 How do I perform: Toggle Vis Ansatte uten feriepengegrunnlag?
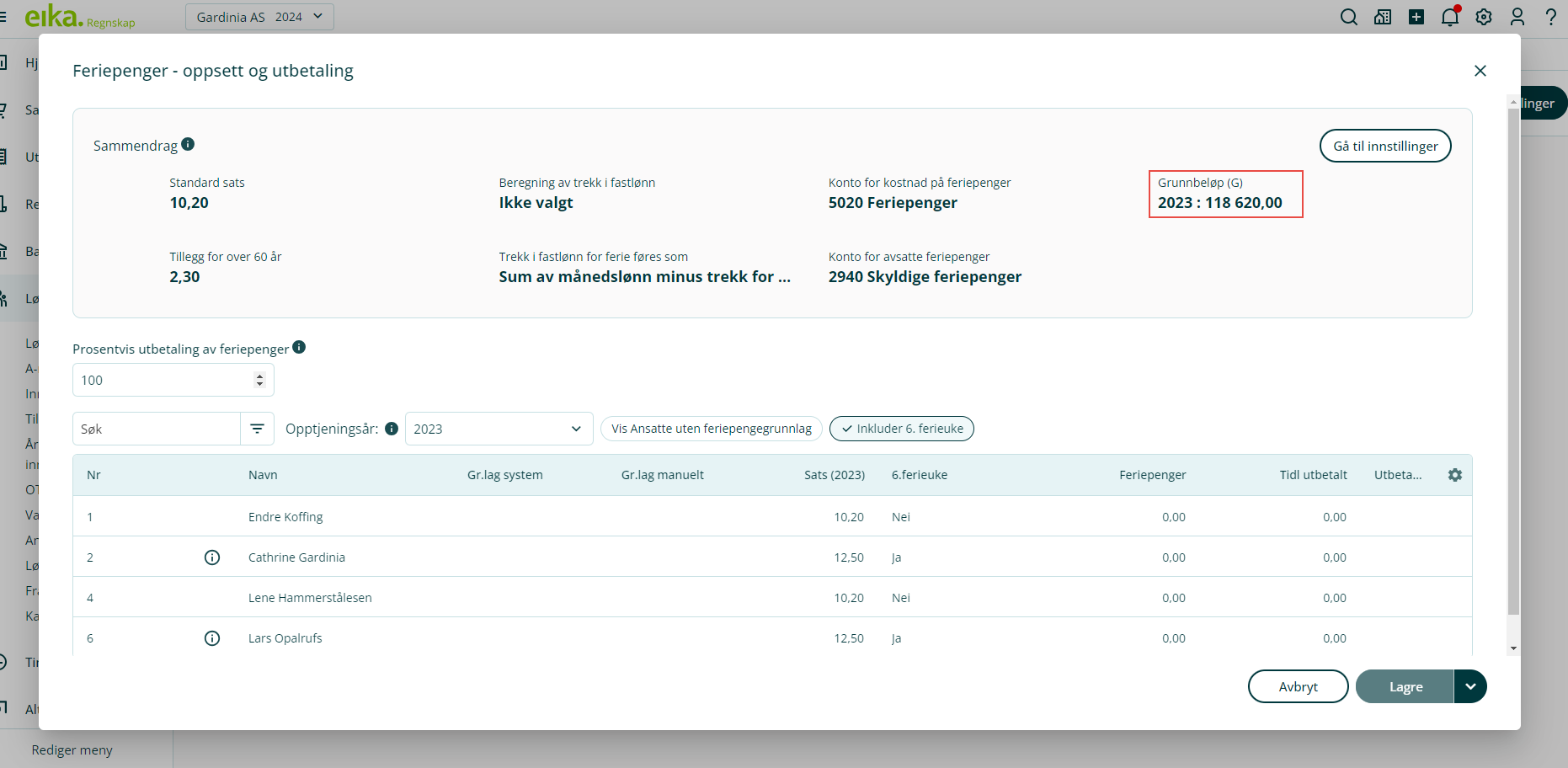[x=711, y=429]
